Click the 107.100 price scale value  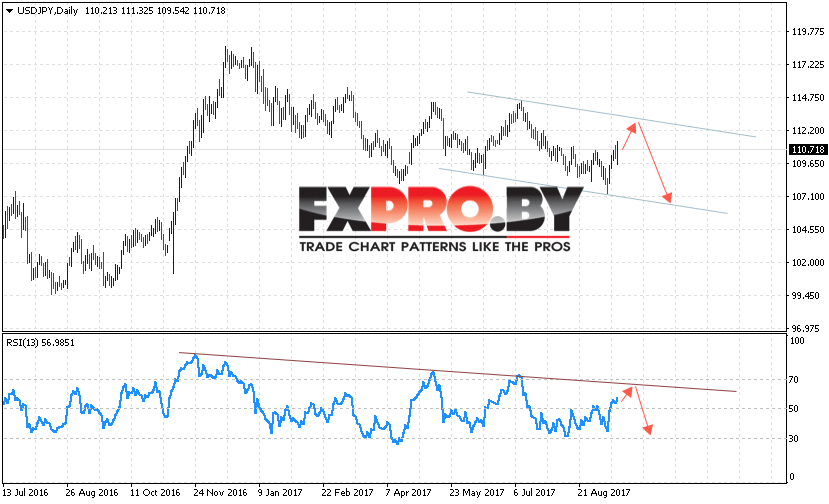(x=808, y=197)
